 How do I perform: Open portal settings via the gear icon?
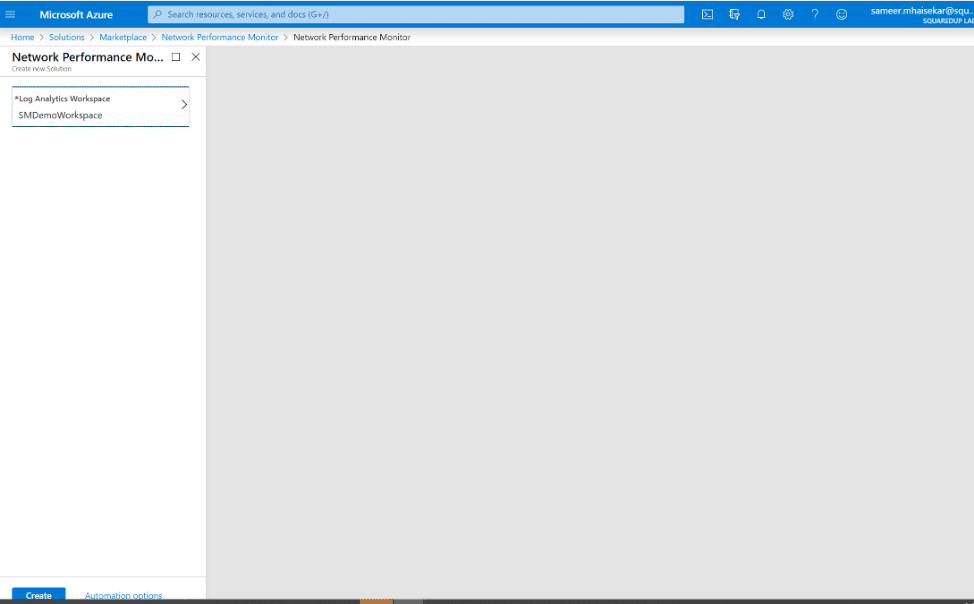point(788,14)
